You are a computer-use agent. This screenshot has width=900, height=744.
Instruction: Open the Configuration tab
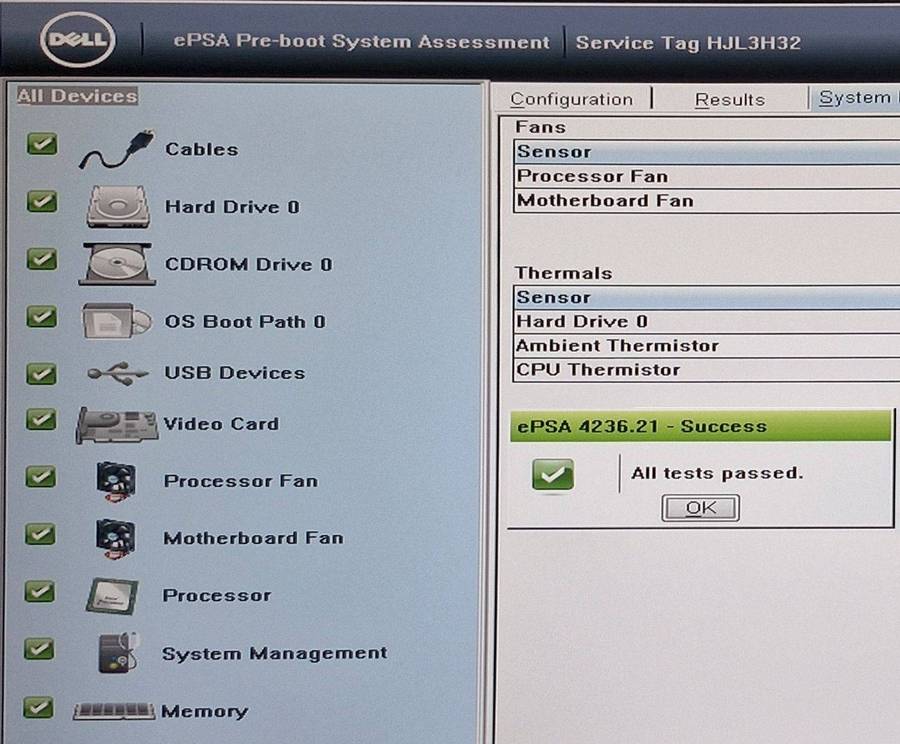pyautogui.click(x=572, y=99)
